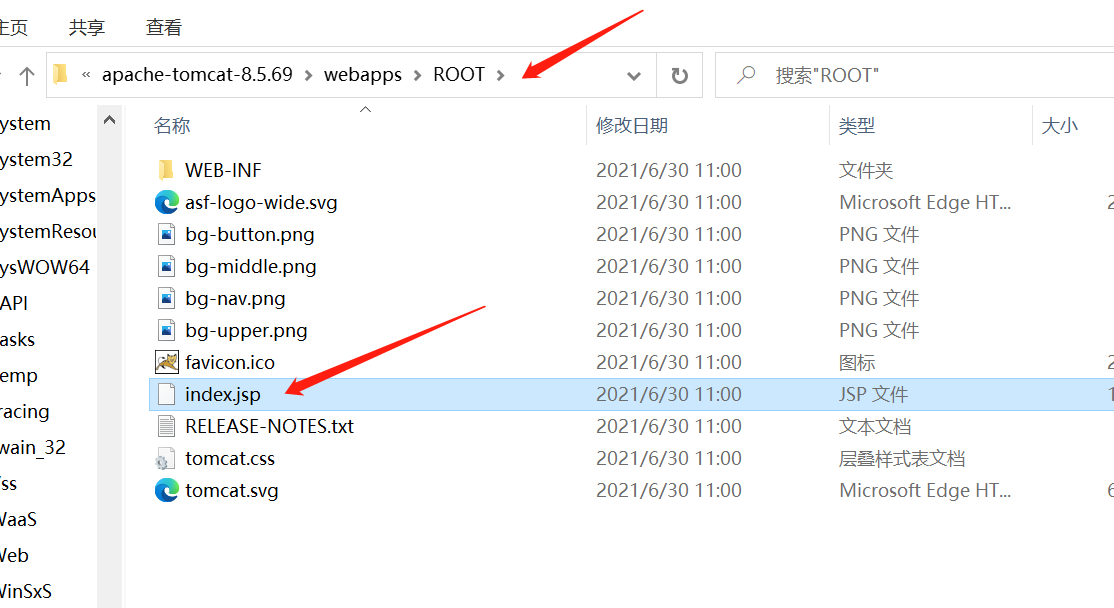
Task: Sort files by the 大小 column
Action: pos(1059,126)
